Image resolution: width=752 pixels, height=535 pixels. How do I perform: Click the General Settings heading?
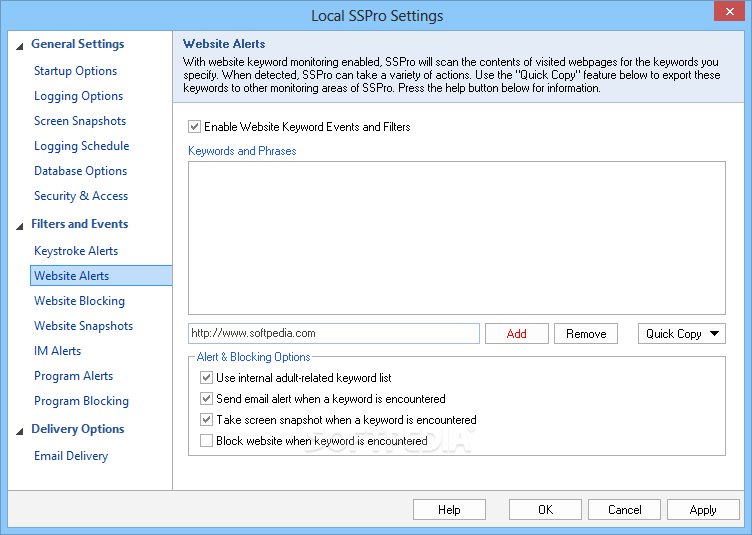click(77, 44)
